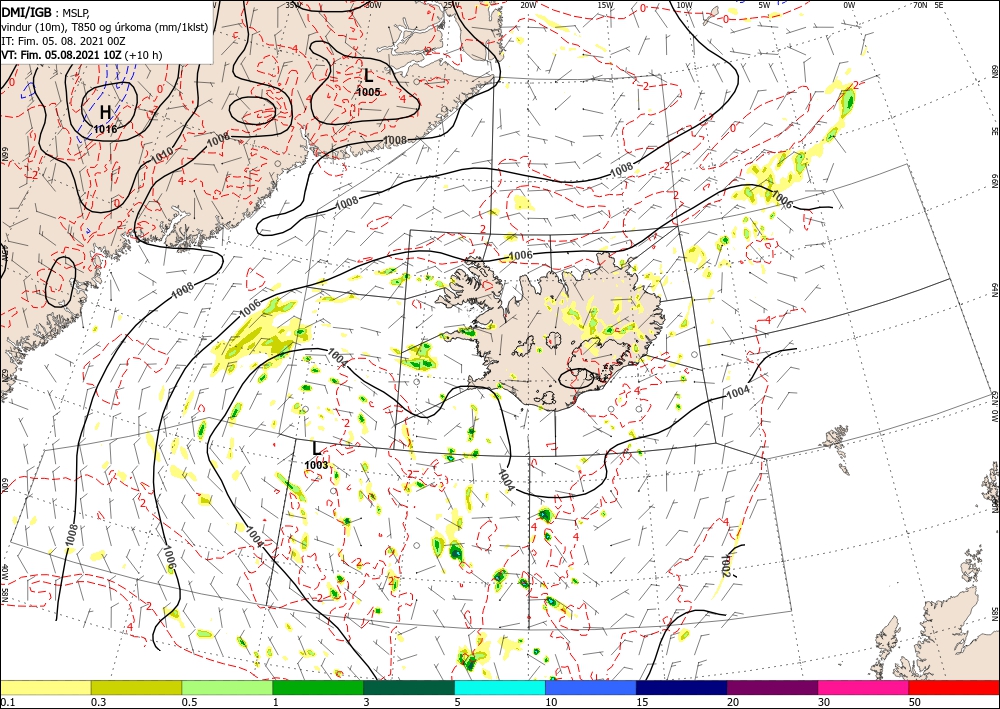Click the 'IT: Fim. 05. 08. 2021 00Z' line
This screenshot has height=709, width=1000.
pos(63,41)
